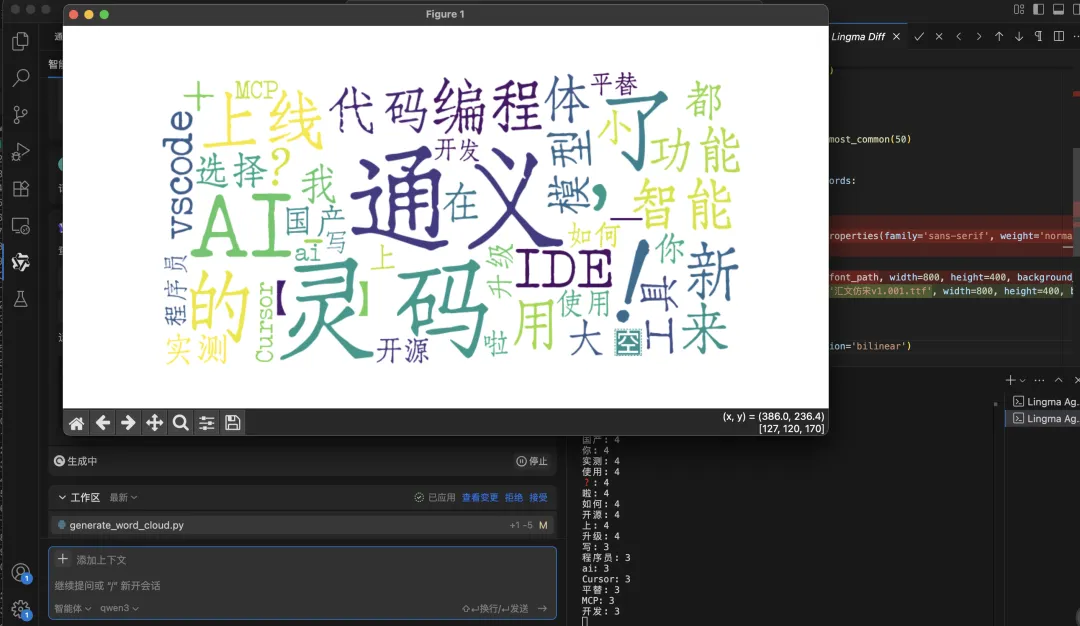Screen dimensions: 1080x626
Task: Open the subplot configuration sliders
Action: click(207, 422)
